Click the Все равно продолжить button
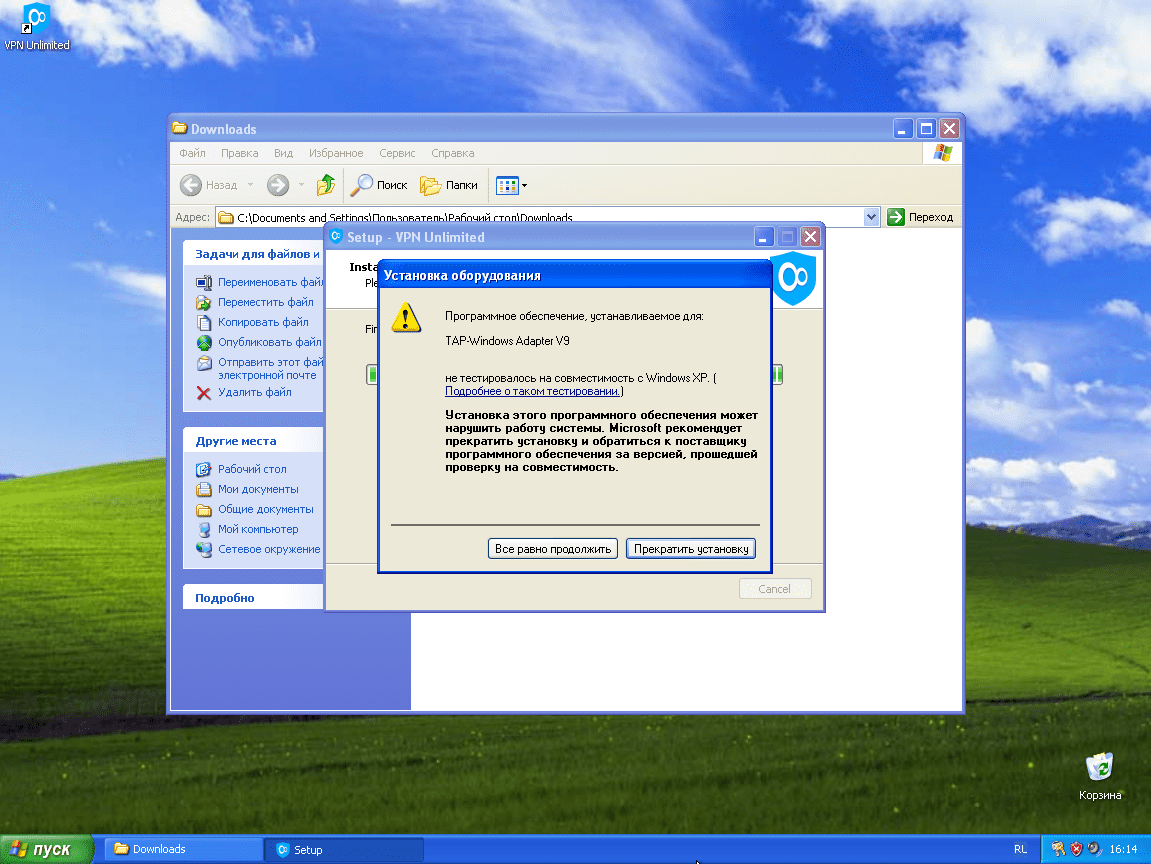The width and height of the screenshot is (1151, 864). (x=552, y=548)
